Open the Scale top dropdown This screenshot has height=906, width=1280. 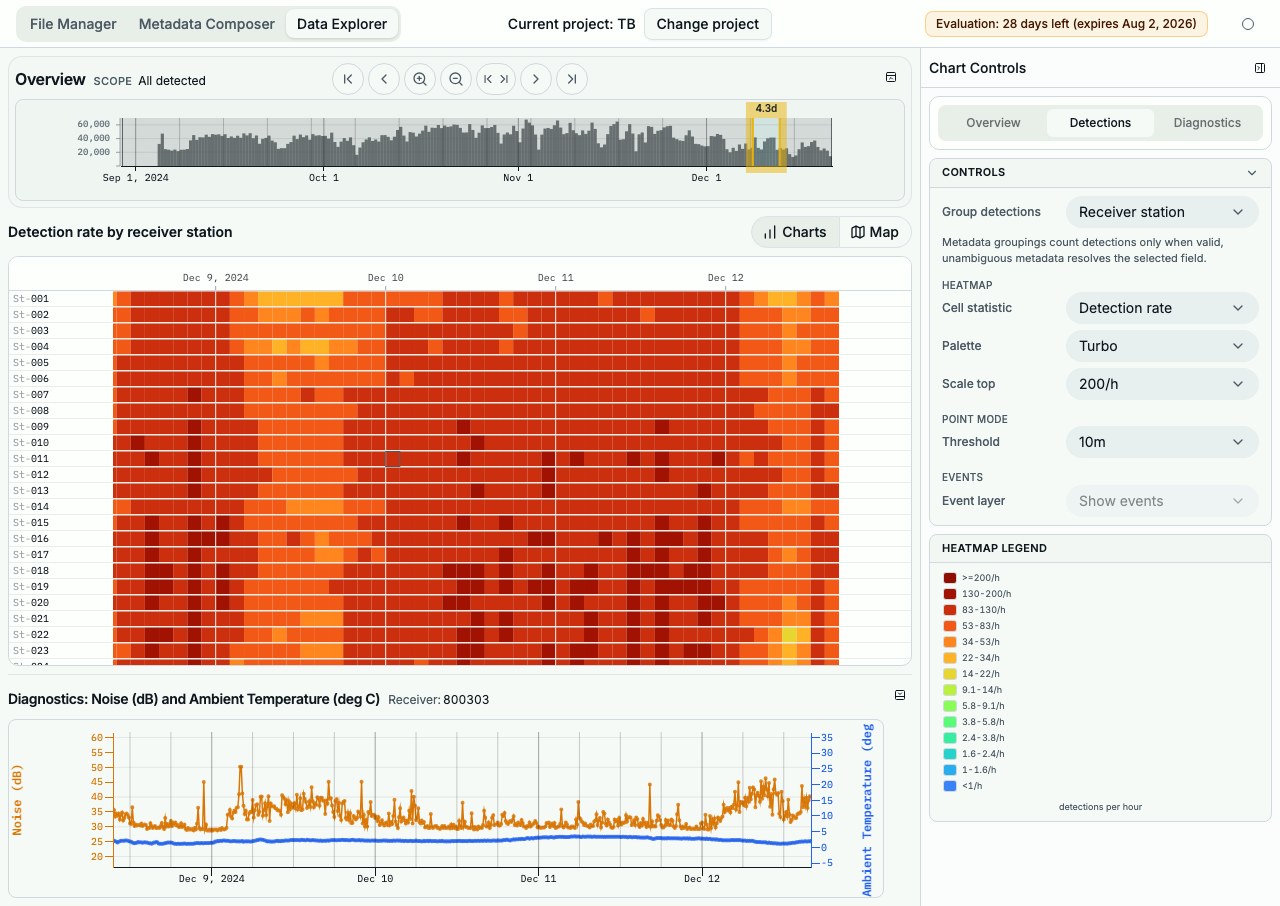coord(1162,384)
